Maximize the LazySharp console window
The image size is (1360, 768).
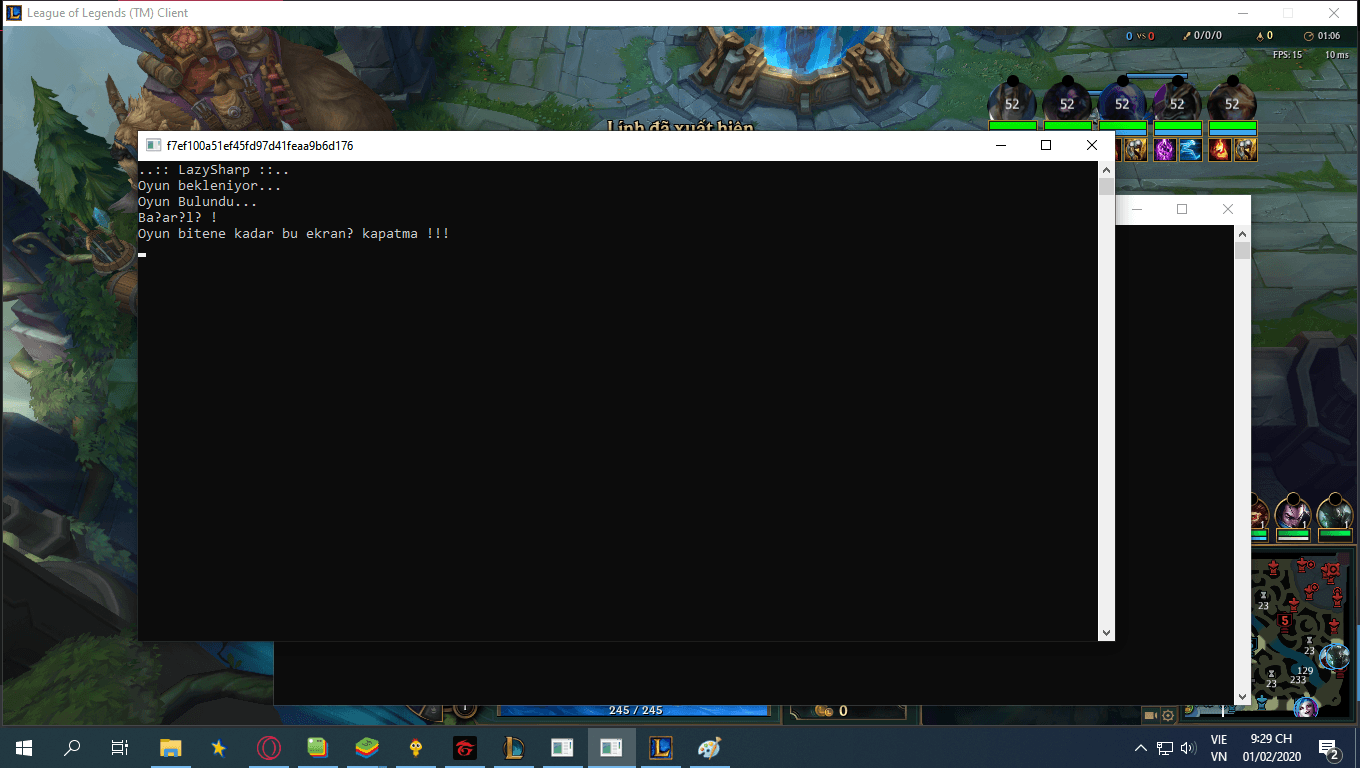(1046, 146)
